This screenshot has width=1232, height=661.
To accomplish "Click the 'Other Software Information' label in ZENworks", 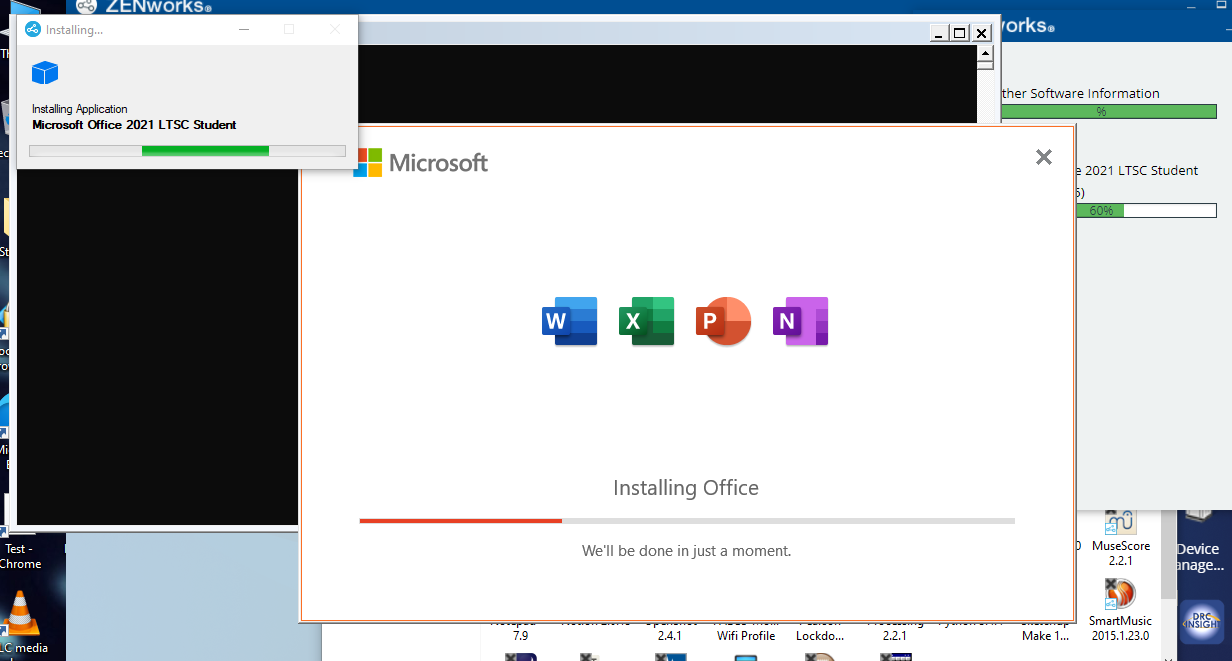I will coord(1080,93).
